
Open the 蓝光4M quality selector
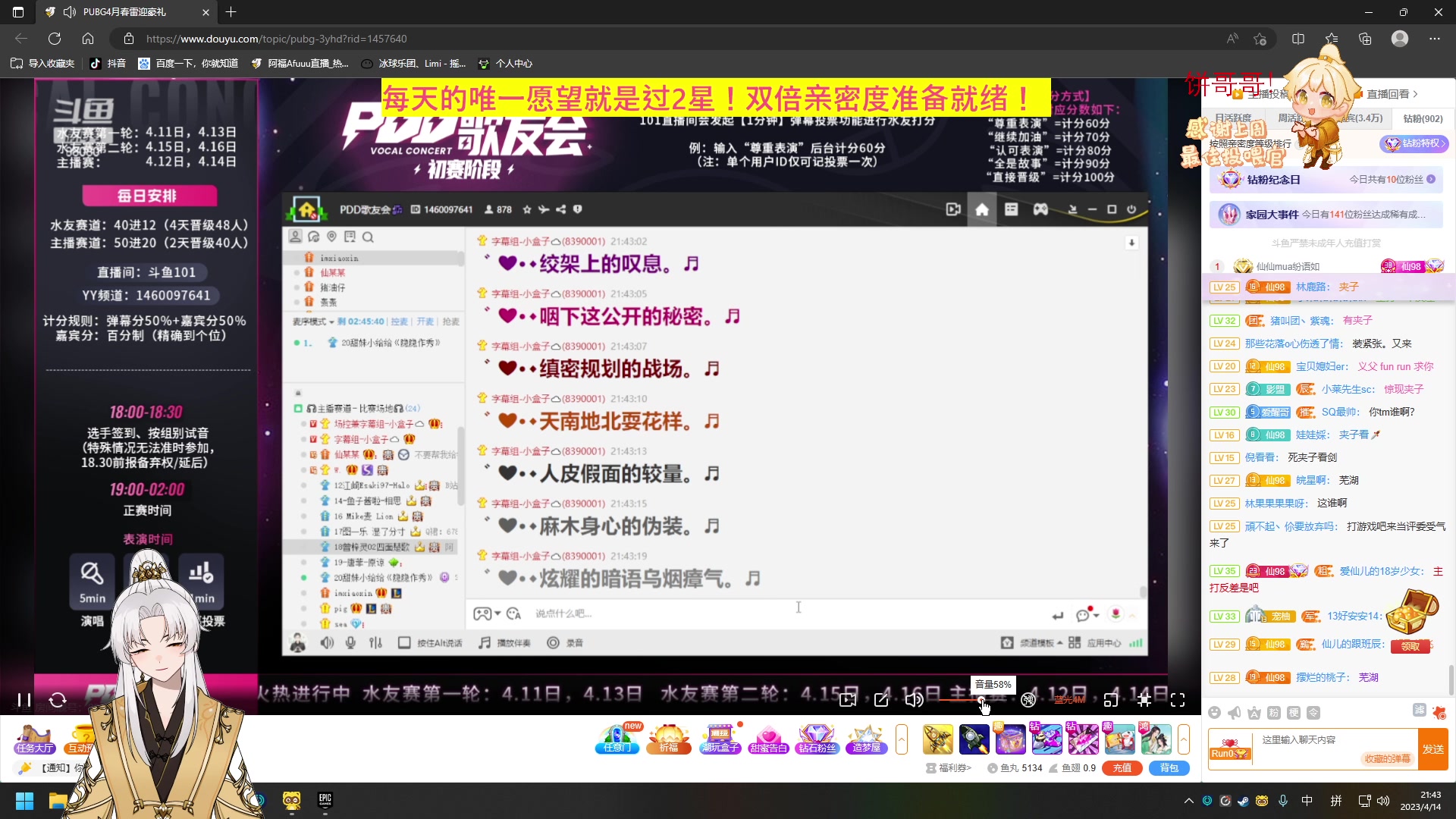1069,700
